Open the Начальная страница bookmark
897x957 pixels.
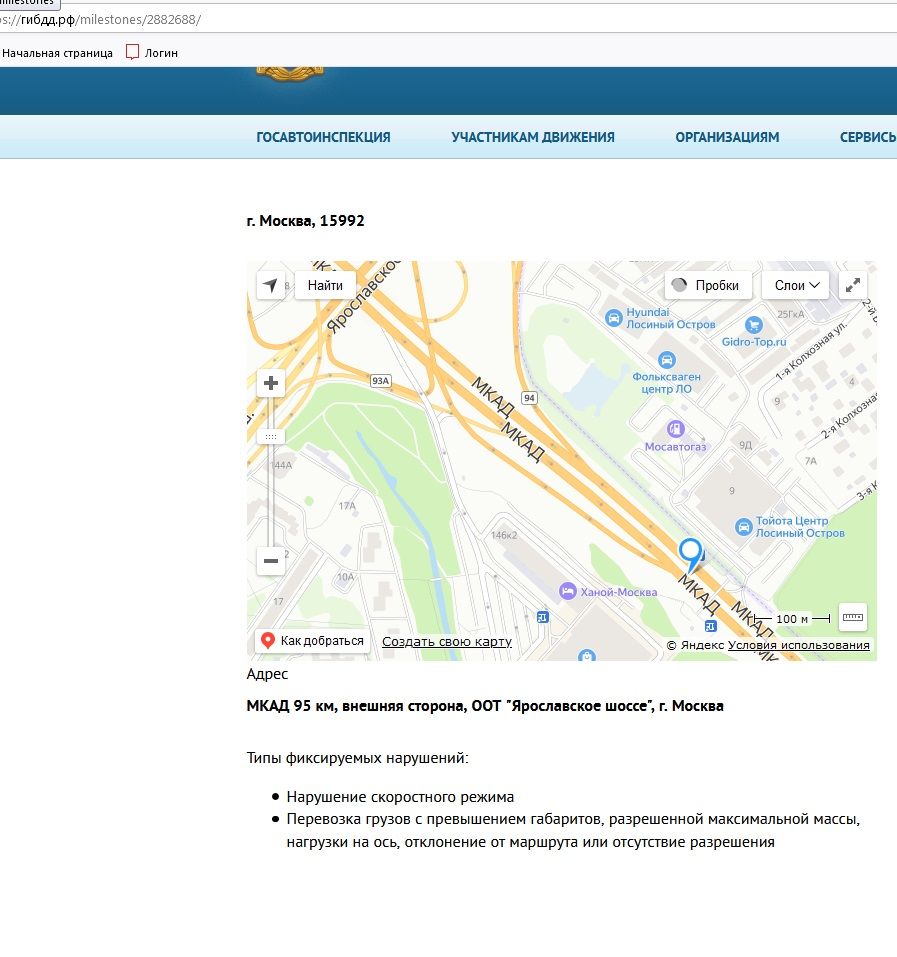[x=57, y=53]
